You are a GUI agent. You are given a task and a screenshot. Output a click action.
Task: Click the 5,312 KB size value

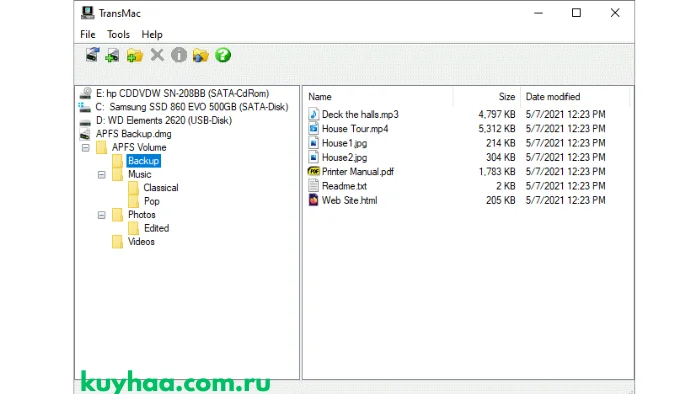[x=497, y=129]
